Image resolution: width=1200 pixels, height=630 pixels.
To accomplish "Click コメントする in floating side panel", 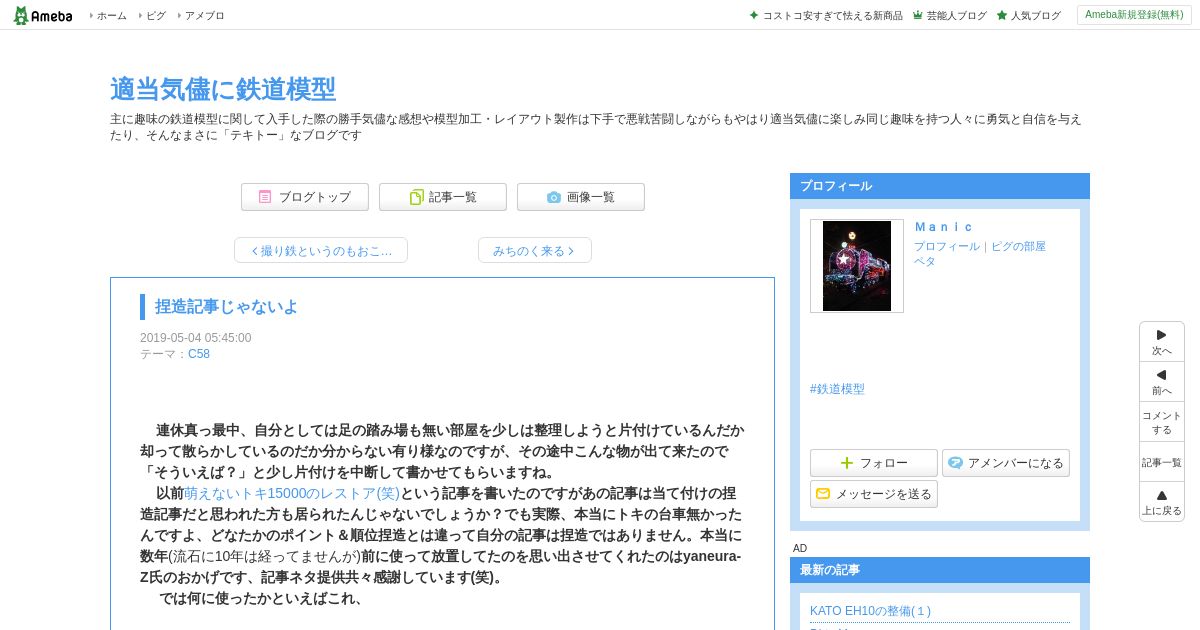I will (x=1162, y=422).
